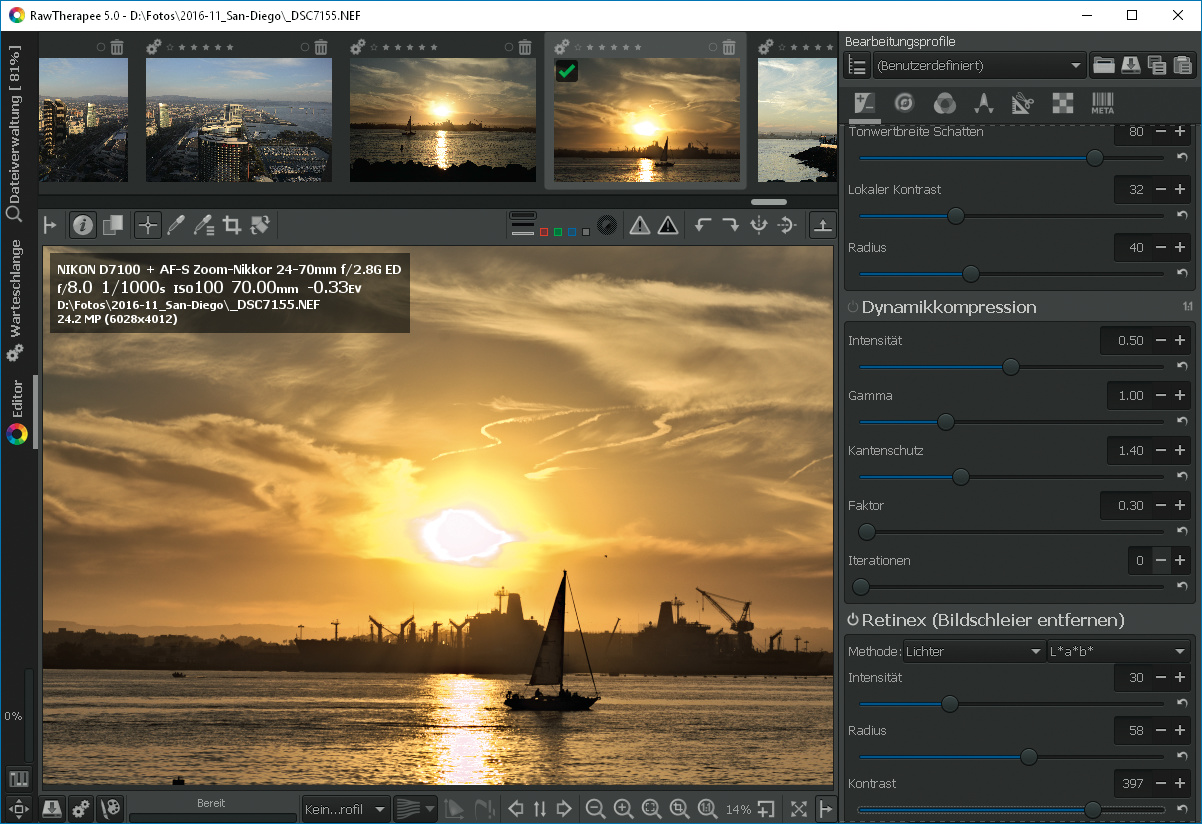Viewport: 1202px width, 824px height.
Task: Save the current image to disk
Action: click(53, 808)
